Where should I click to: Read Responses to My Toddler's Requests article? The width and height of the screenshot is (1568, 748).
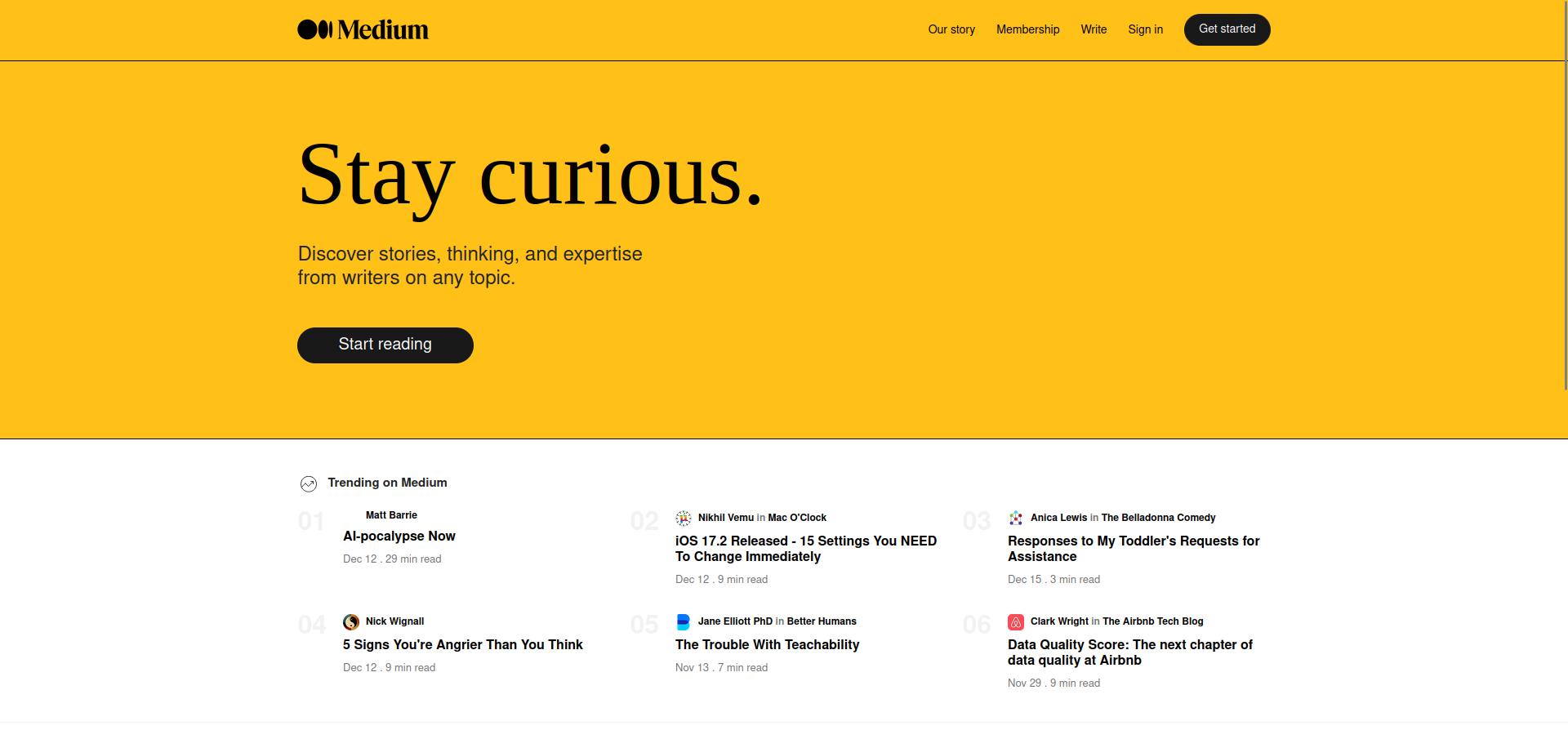pyautogui.click(x=1134, y=549)
